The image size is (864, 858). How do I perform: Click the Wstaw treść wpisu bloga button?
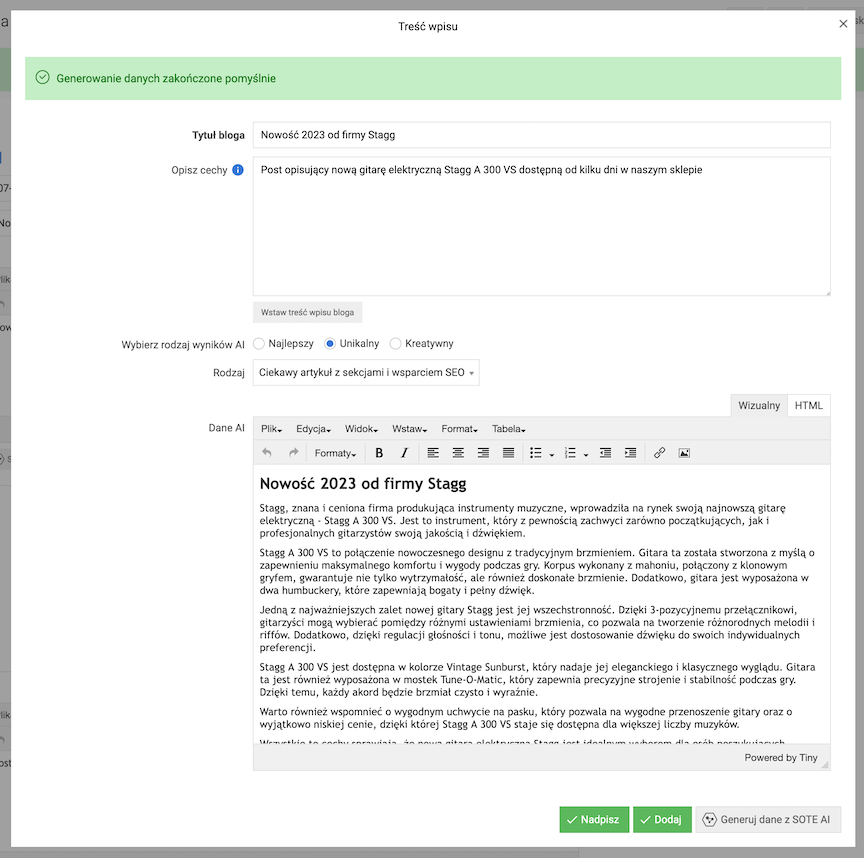point(307,312)
